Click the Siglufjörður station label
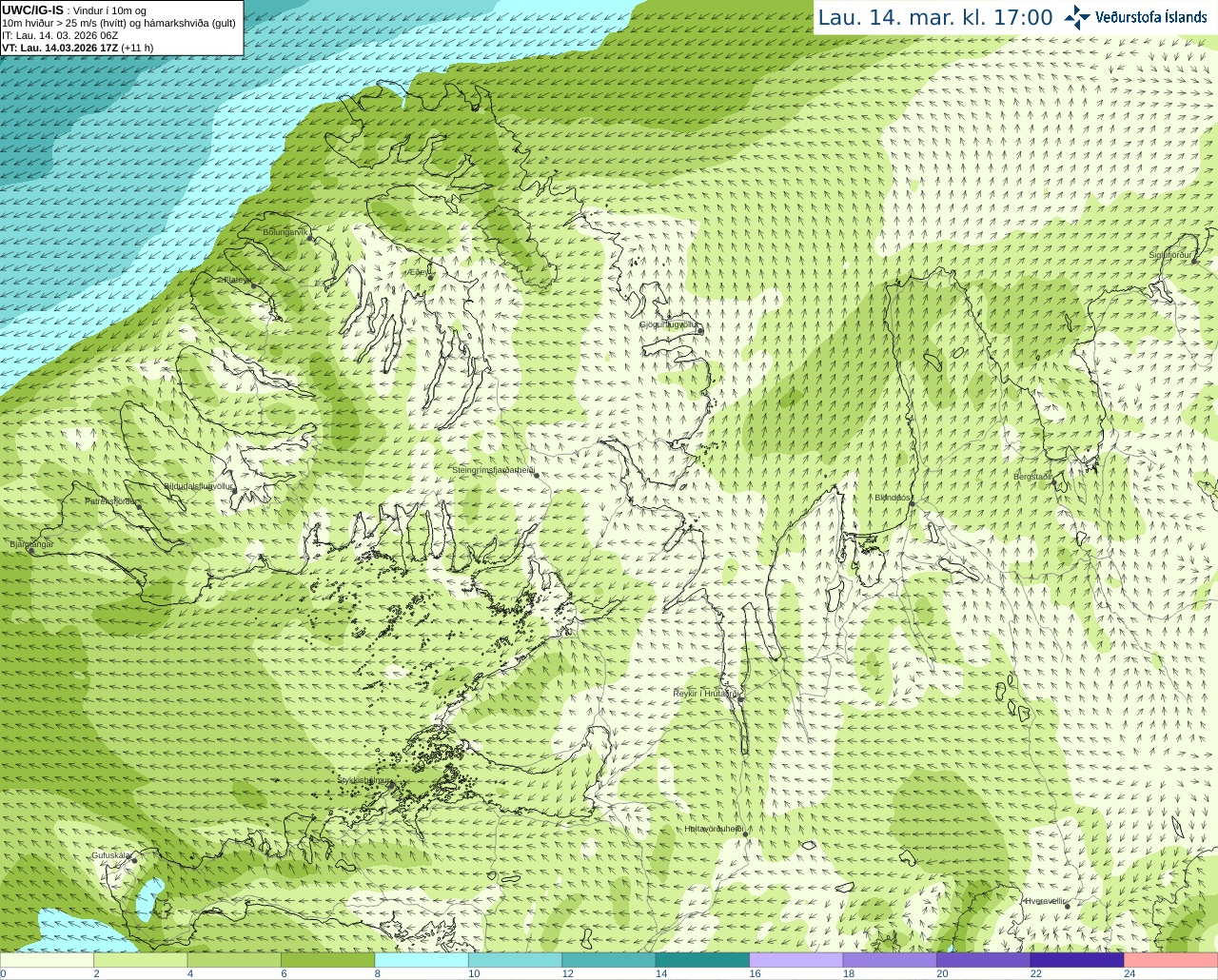The height and width of the screenshot is (980, 1218). click(x=1170, y=255)
